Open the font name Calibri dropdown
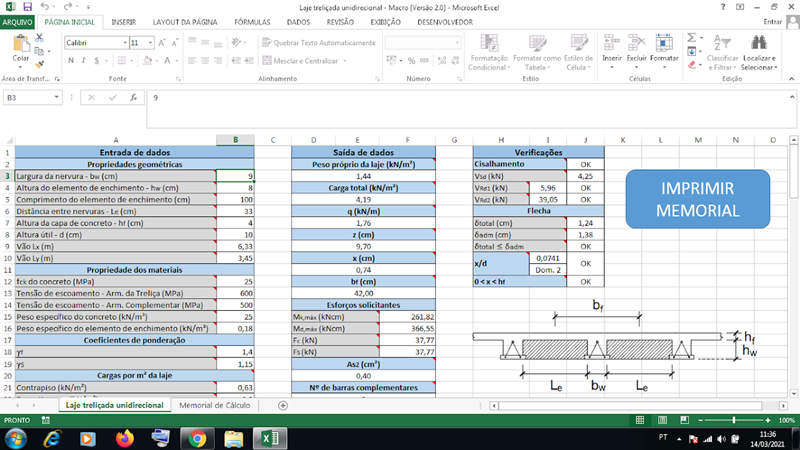 (x=125, y=43)
